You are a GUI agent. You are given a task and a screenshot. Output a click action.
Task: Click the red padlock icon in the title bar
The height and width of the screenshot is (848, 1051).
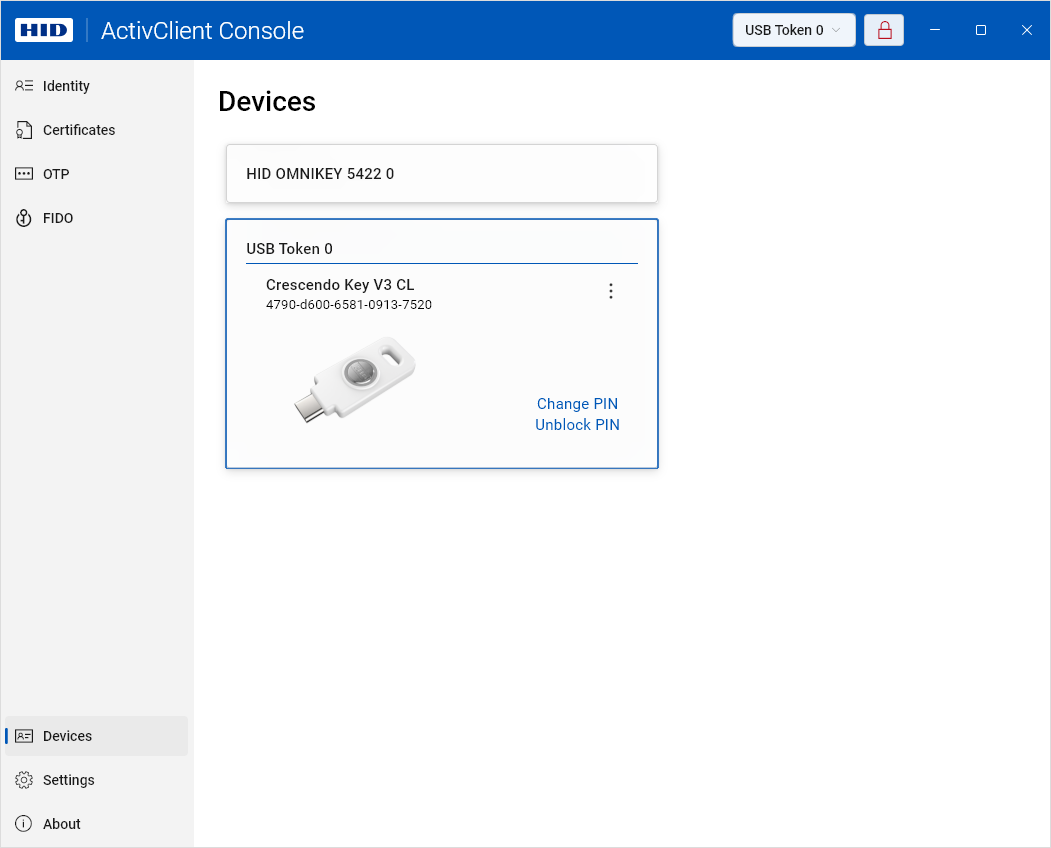pos(884,30)
